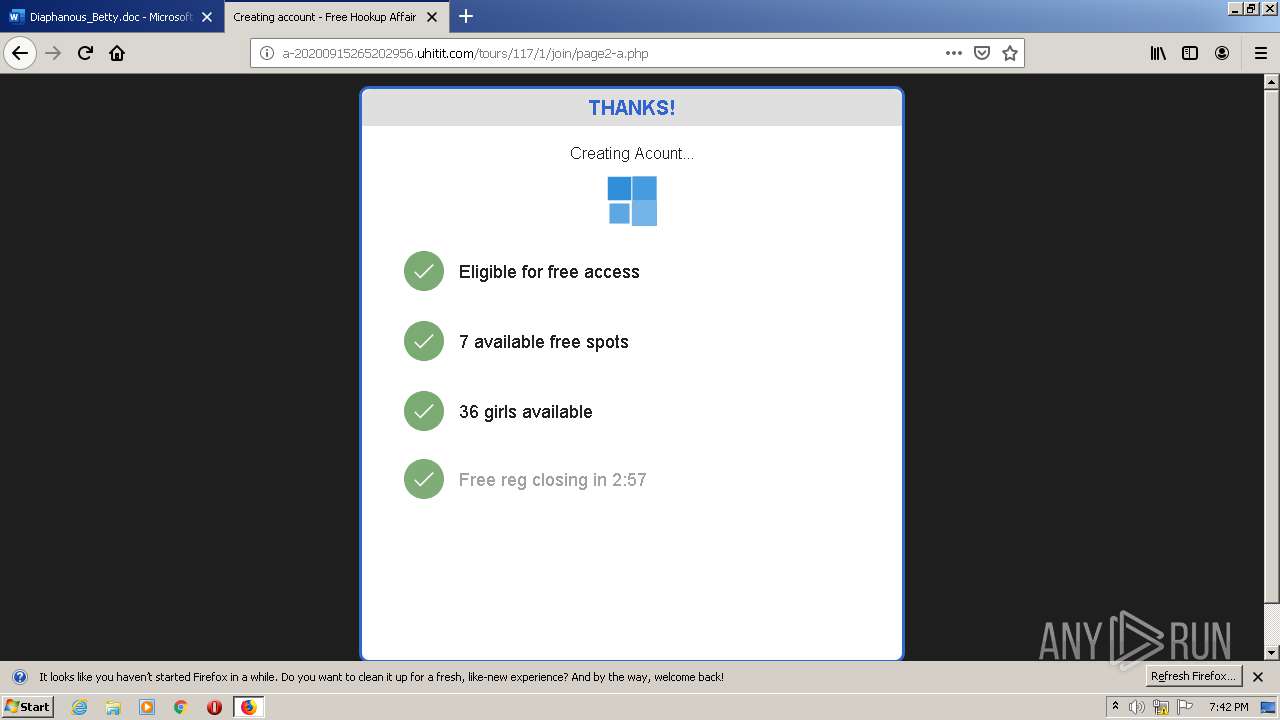Viewport: 1280px width, 720px height.
Task: Dismiss the Firefox notification bar
Action: tap(1258, 677)
